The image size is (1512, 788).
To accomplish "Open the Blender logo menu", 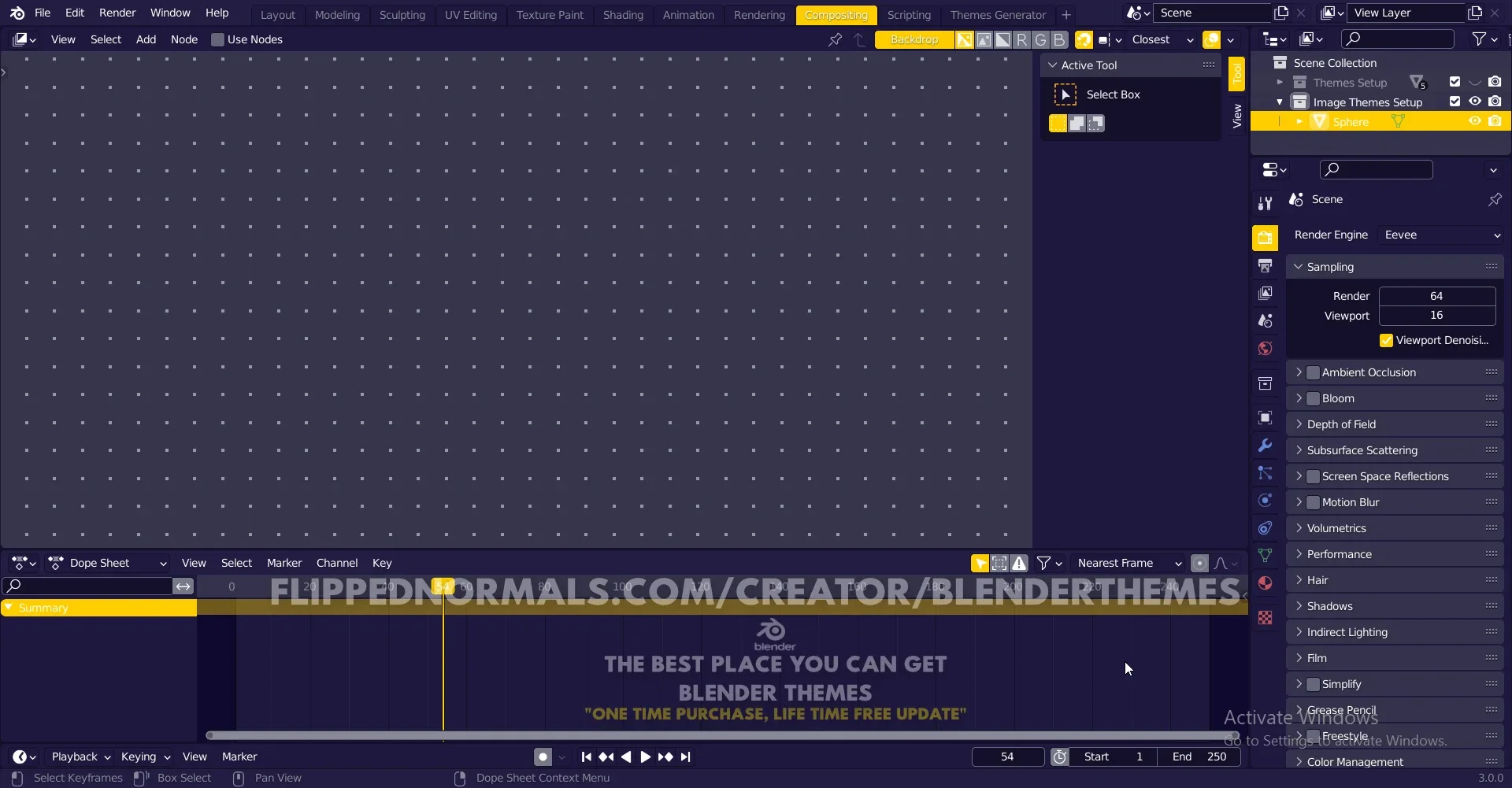I will [17, 13].
